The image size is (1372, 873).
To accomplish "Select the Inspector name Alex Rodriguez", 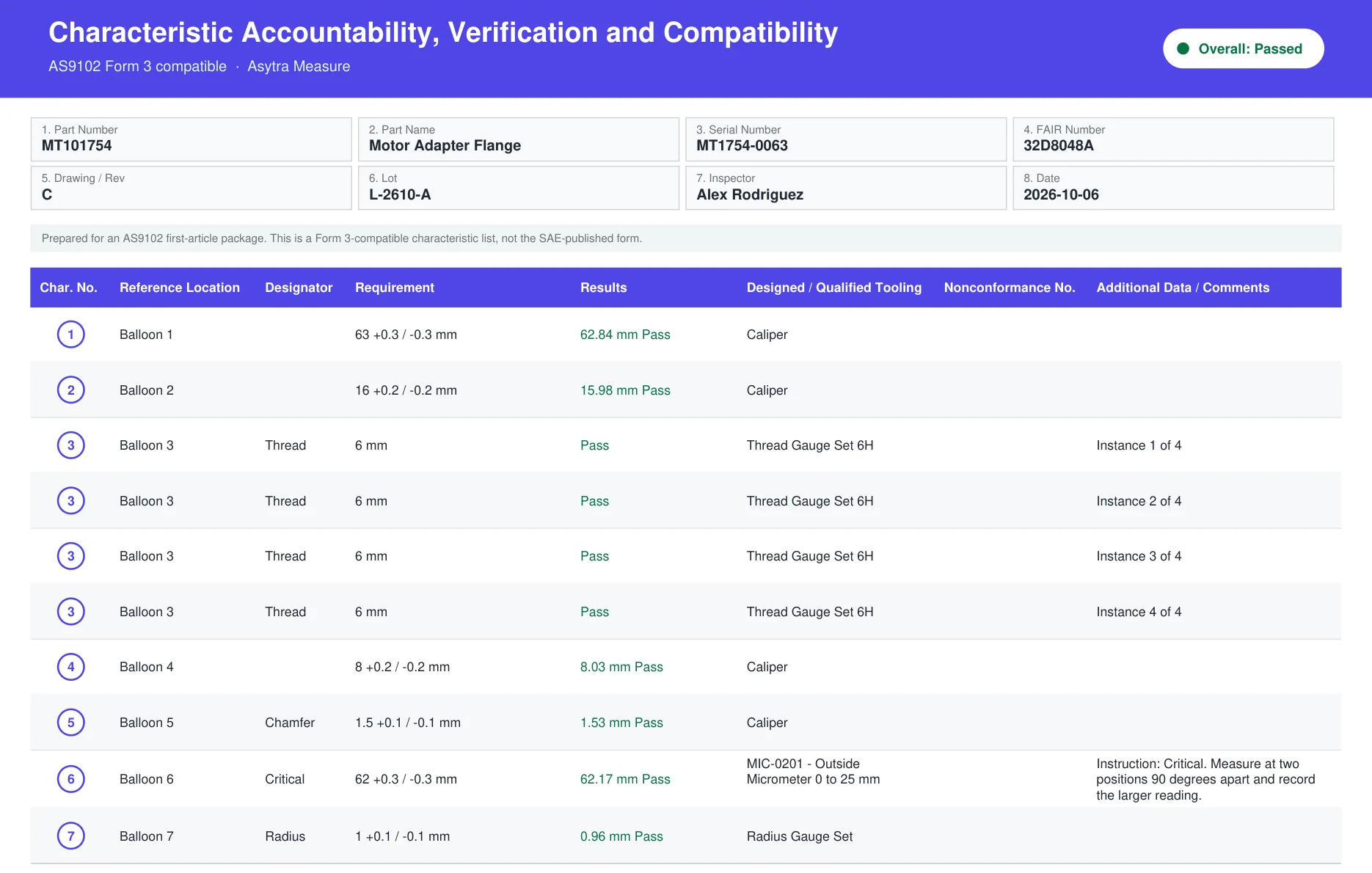I will 750,194.
